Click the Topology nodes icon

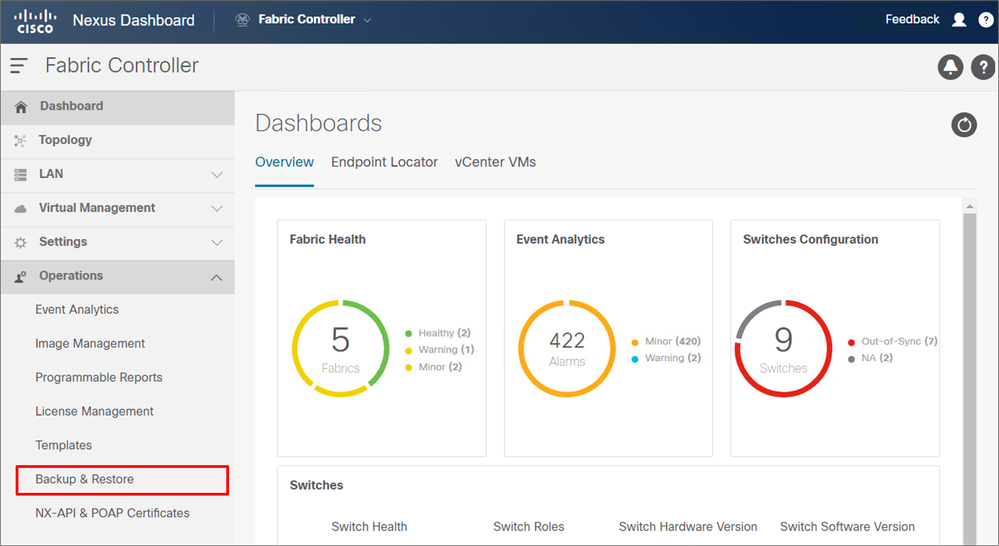pos(20,140)
